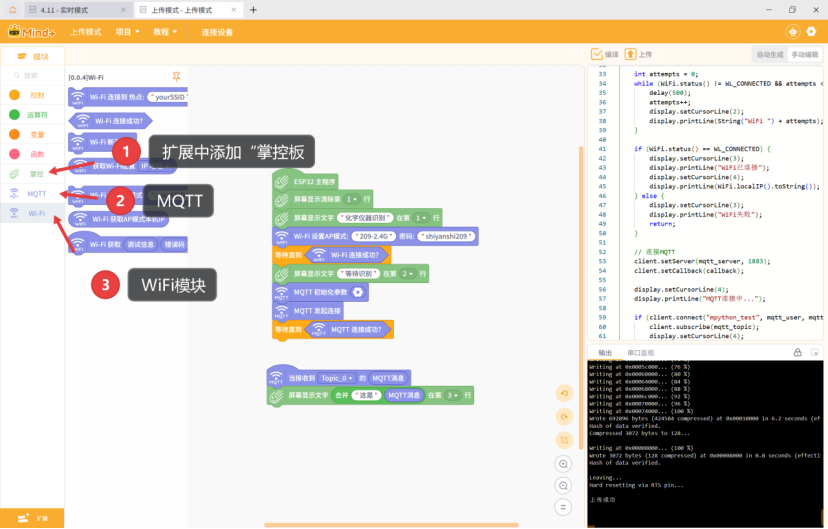Select the orange 控制 category swatch
828x529 pixels.
(14, 95)
